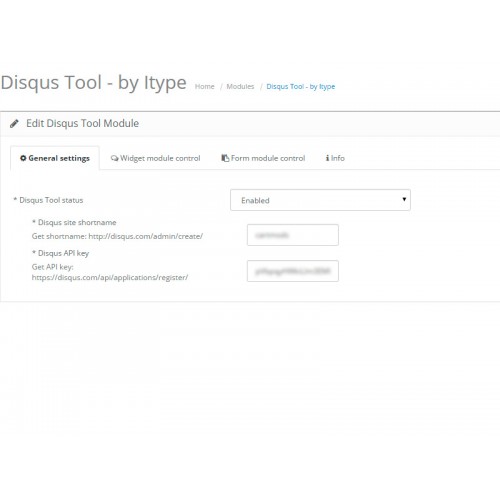Click the comments icon on Widget module control
500x500 pixels.
(114, 158)
